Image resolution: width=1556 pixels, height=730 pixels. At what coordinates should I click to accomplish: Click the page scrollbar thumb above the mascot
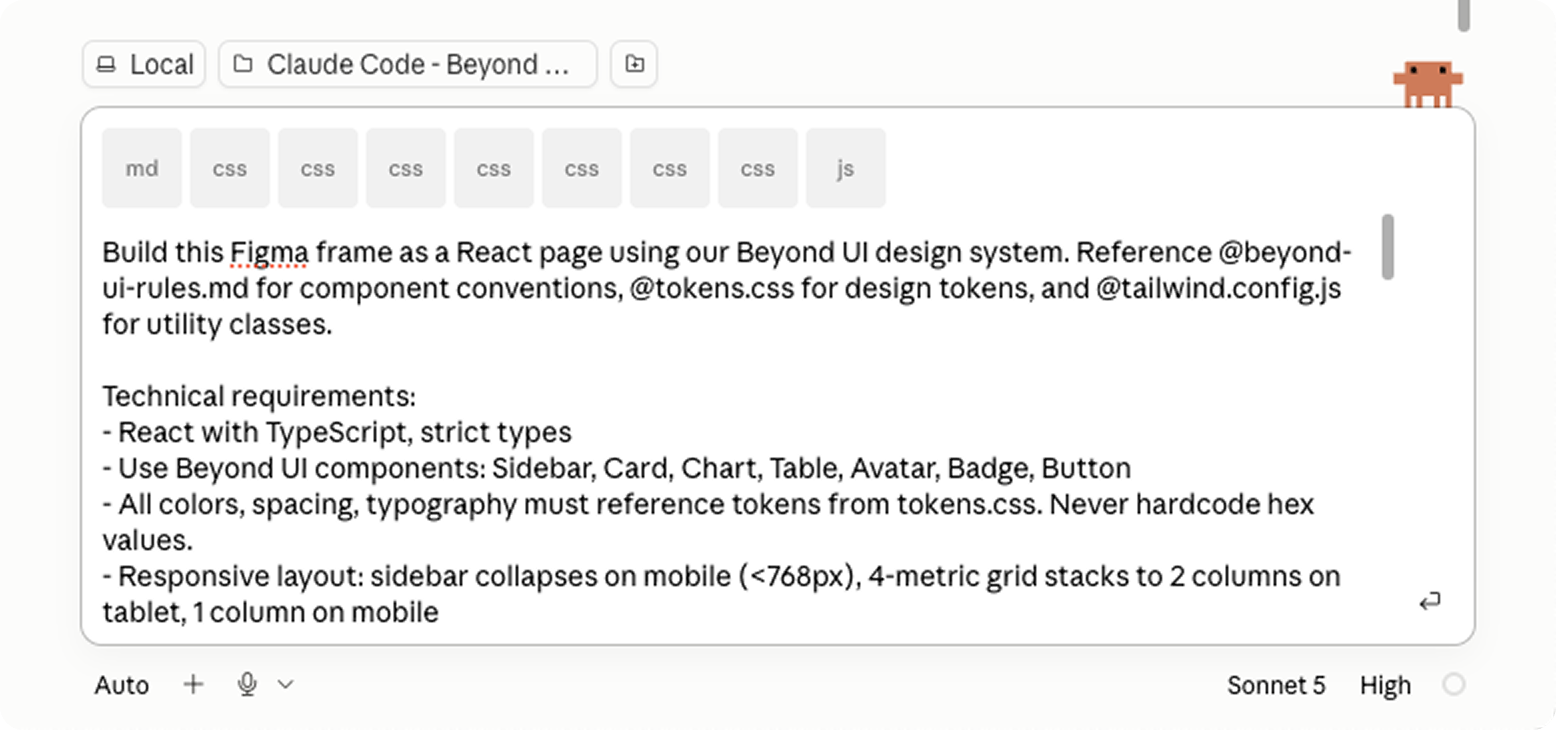click(x=1464, y=15)
